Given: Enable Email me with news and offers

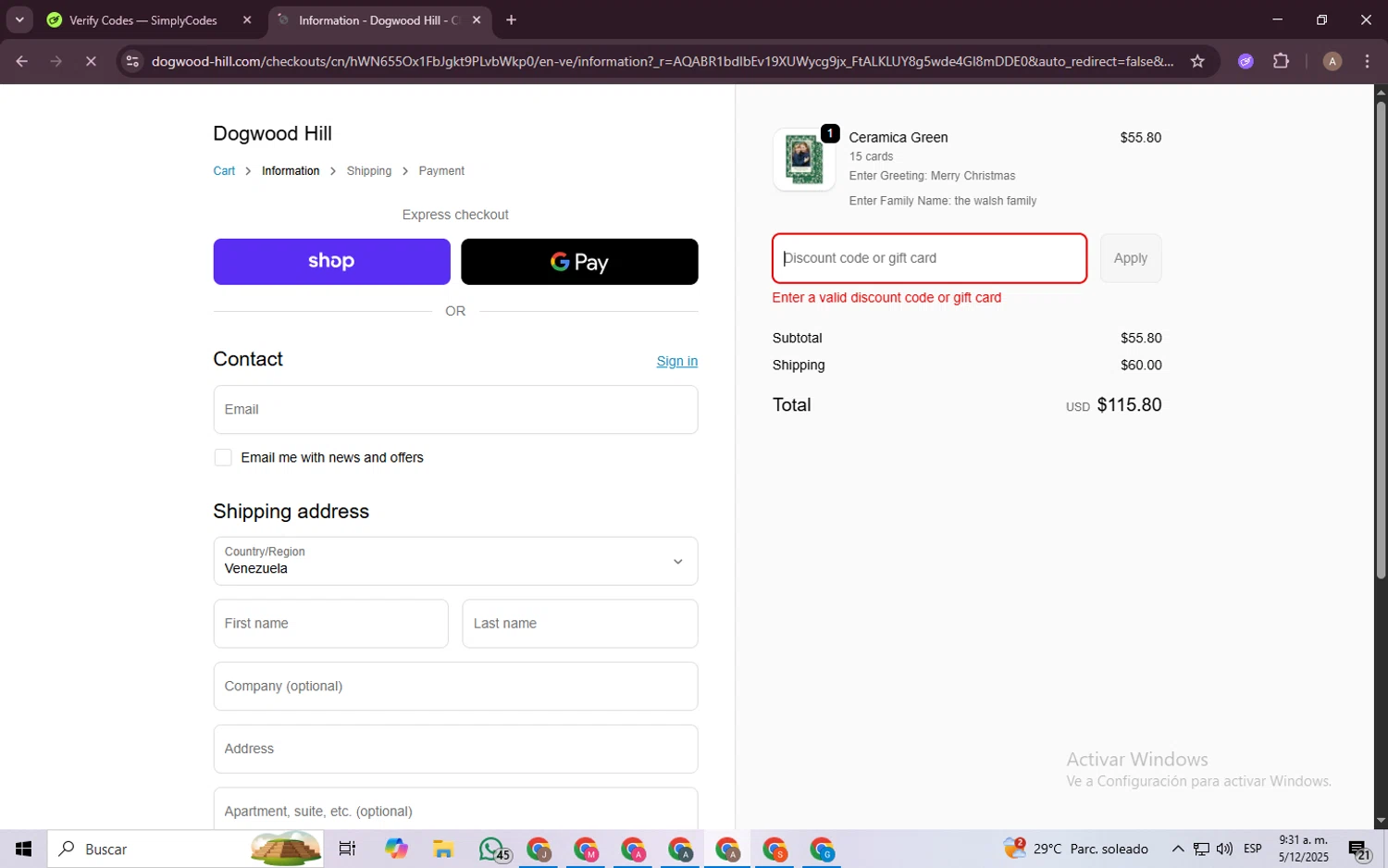Looking at the screenshot, I should point(223,458).
